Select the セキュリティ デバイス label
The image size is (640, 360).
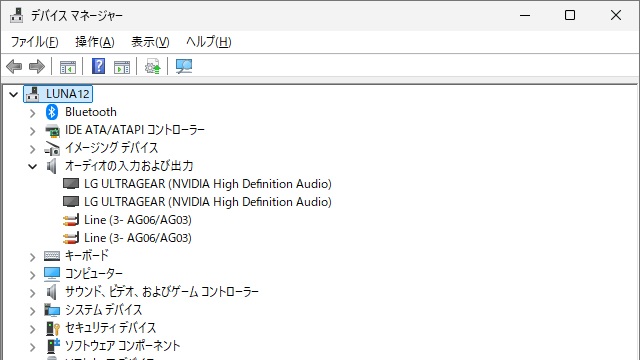pyautogui.click(x=111, y=327)
